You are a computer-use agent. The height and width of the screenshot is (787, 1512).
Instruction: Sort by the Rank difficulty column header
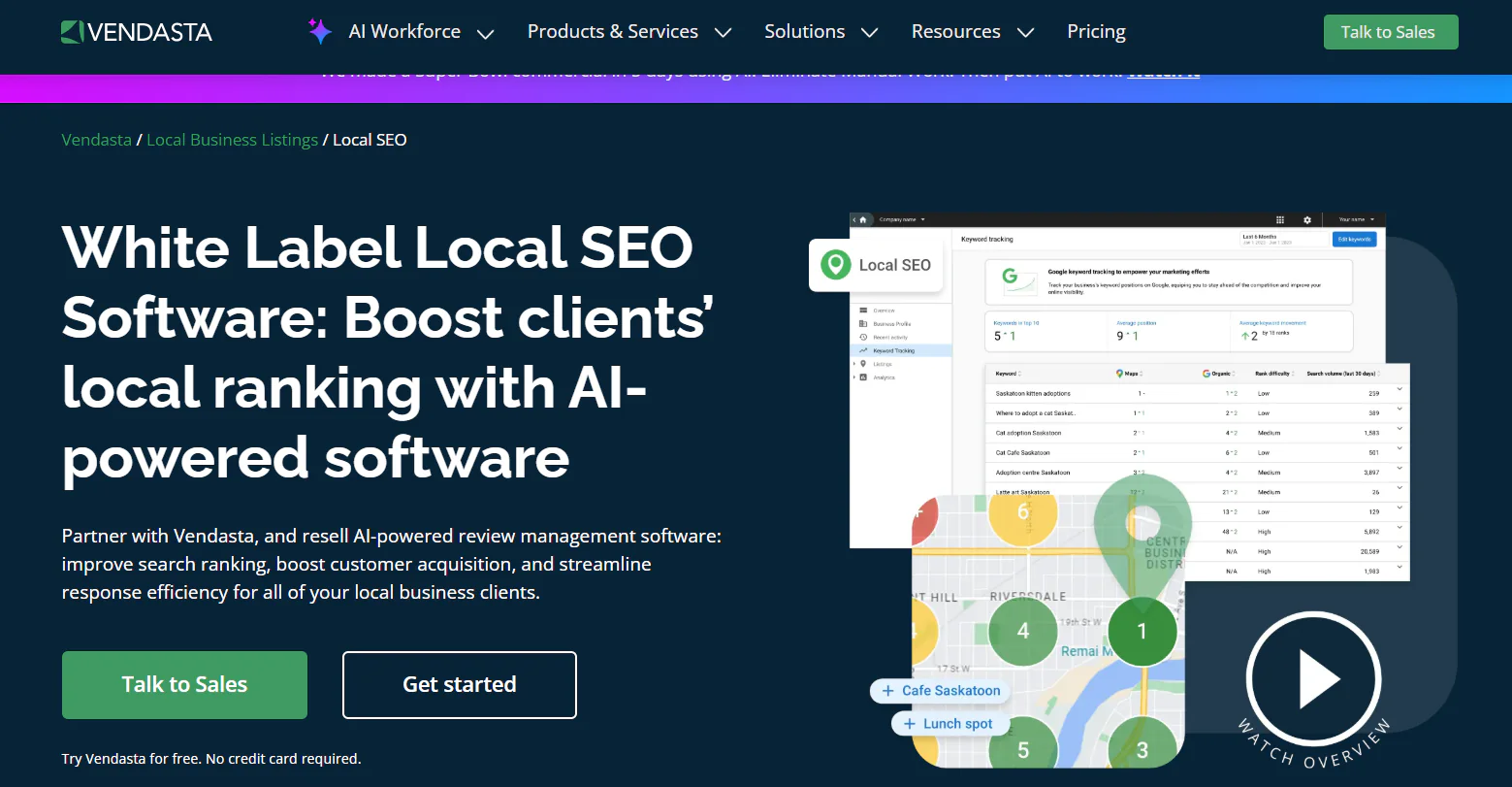(1273, 374)
